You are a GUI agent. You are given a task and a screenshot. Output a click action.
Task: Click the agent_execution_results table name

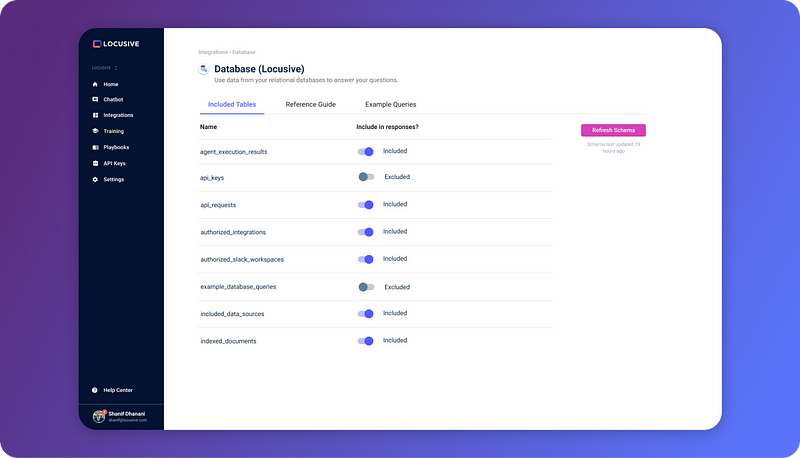pyautogui.click(x=233, y=152)
